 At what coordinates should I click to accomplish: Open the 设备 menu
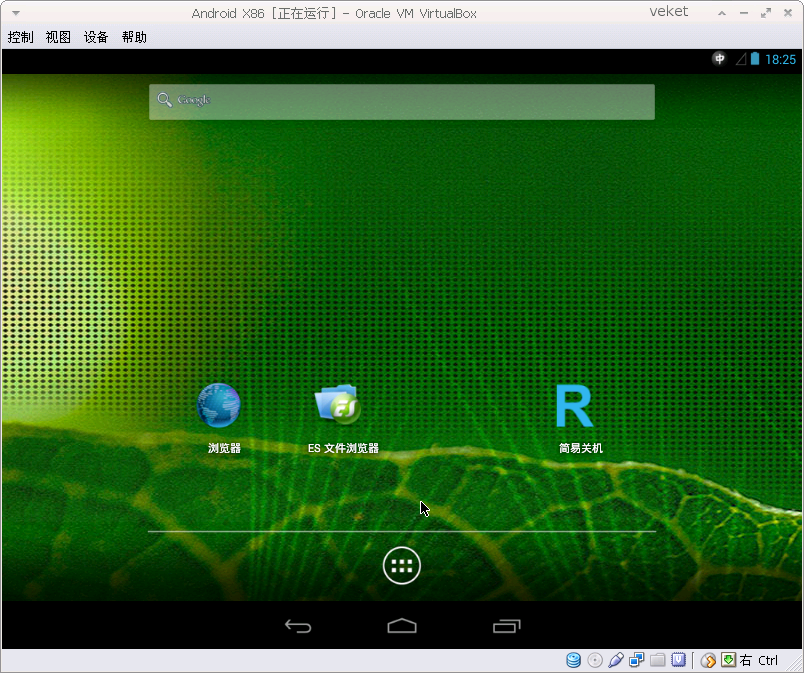[96, 37]
